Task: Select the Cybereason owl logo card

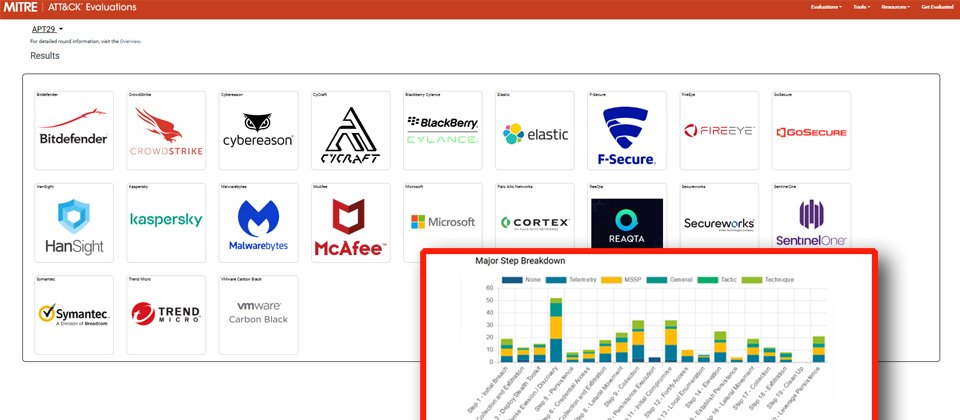Action: point(258,130)
